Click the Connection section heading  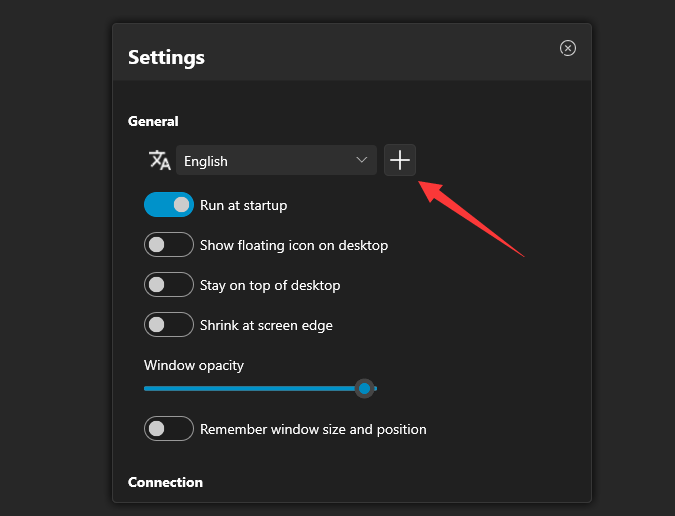coord(165,482)
